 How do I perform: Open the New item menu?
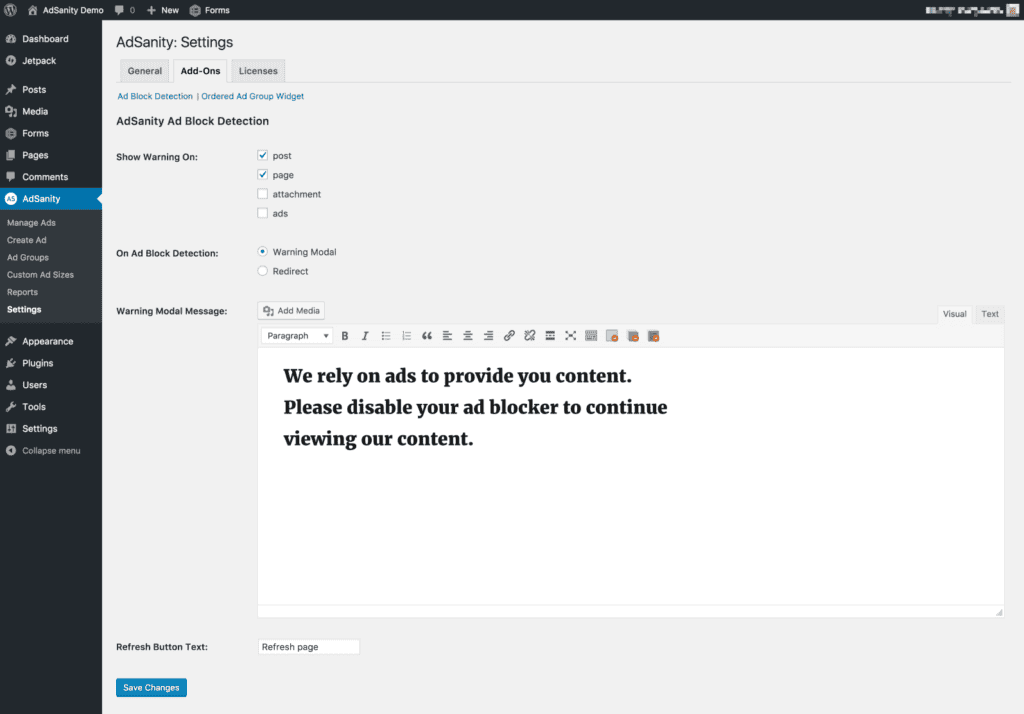pos(162,10)
